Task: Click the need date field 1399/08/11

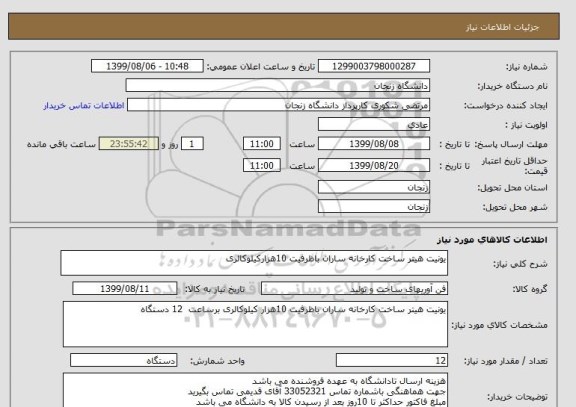Action: pos(125,289)
